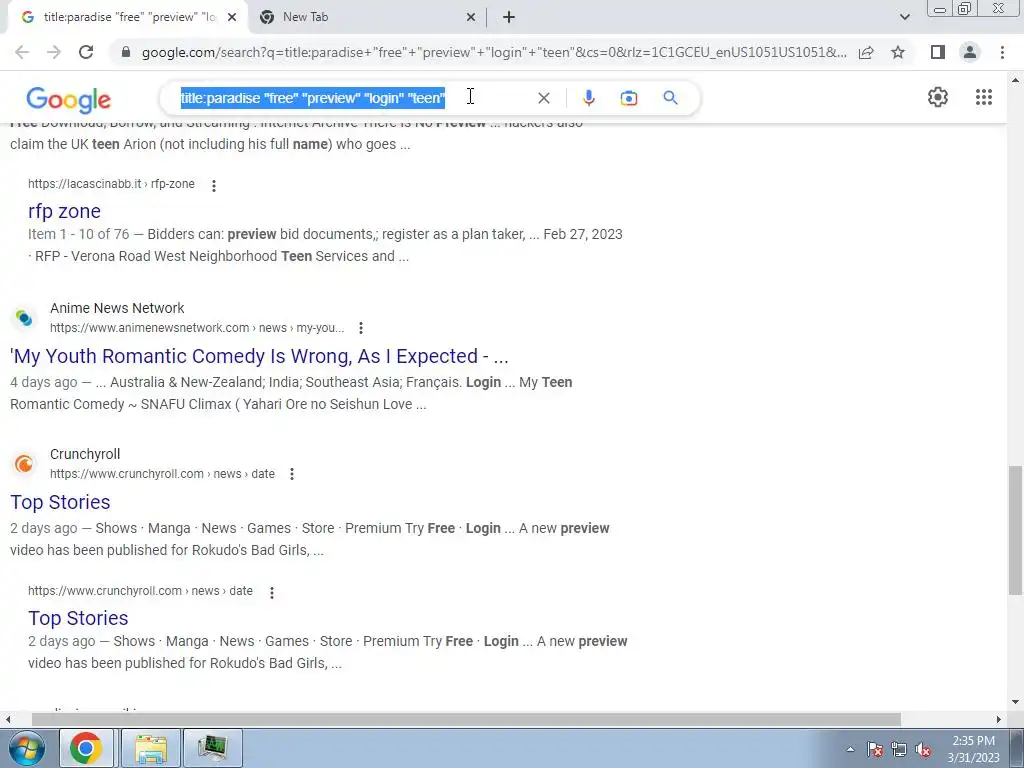Screen dimensions: 1024x768
Task: Open the My Youth Romantic Comedy result
Action: coord(259,356)
